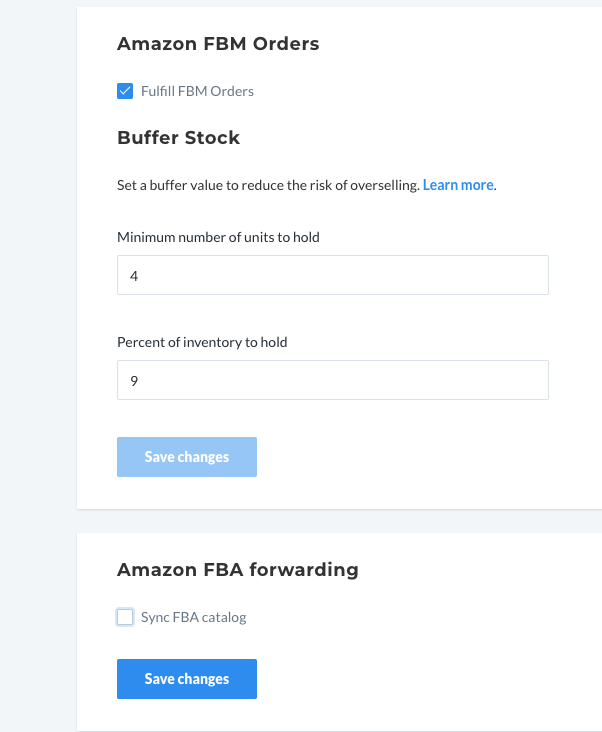The height and width of the screenshot is (732, 602).
Task: Select the Amazon FBM Orders heading
Action: [x=218, y=44]
